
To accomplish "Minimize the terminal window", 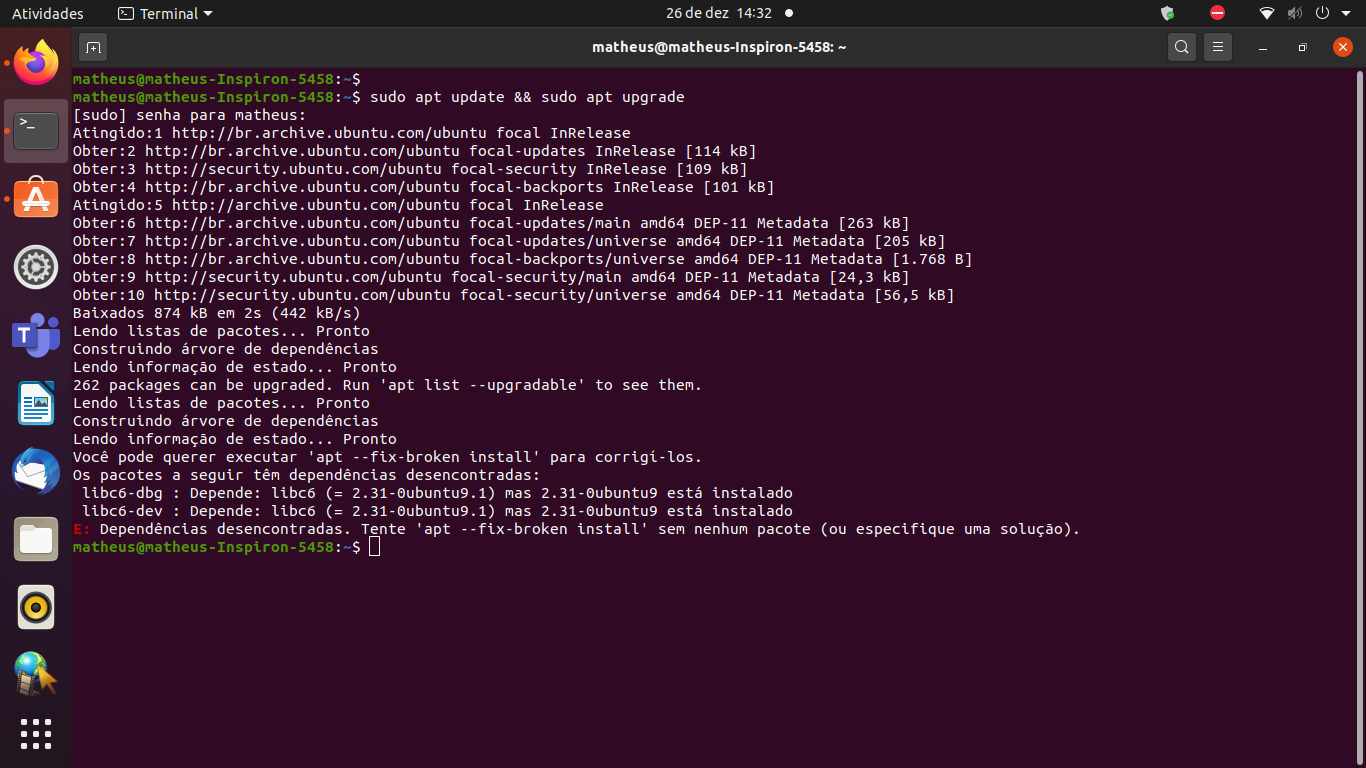I will point(1263,47).
